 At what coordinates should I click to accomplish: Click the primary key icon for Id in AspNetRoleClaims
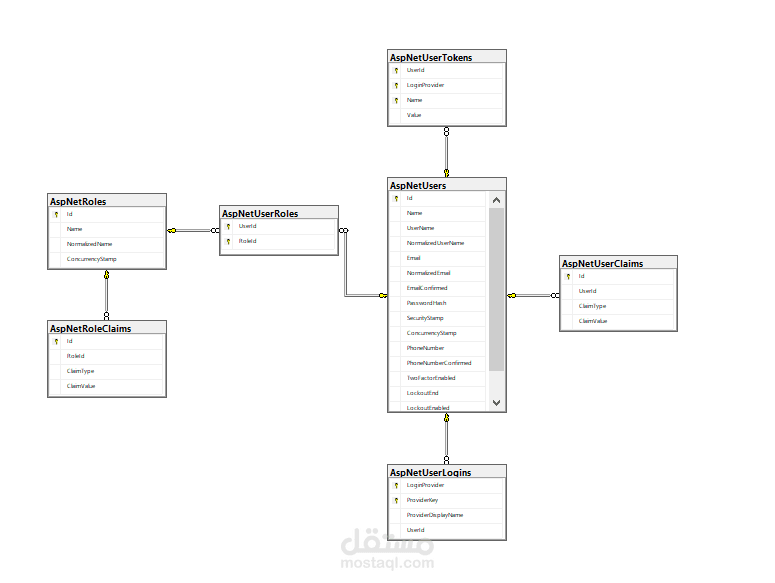56,341
